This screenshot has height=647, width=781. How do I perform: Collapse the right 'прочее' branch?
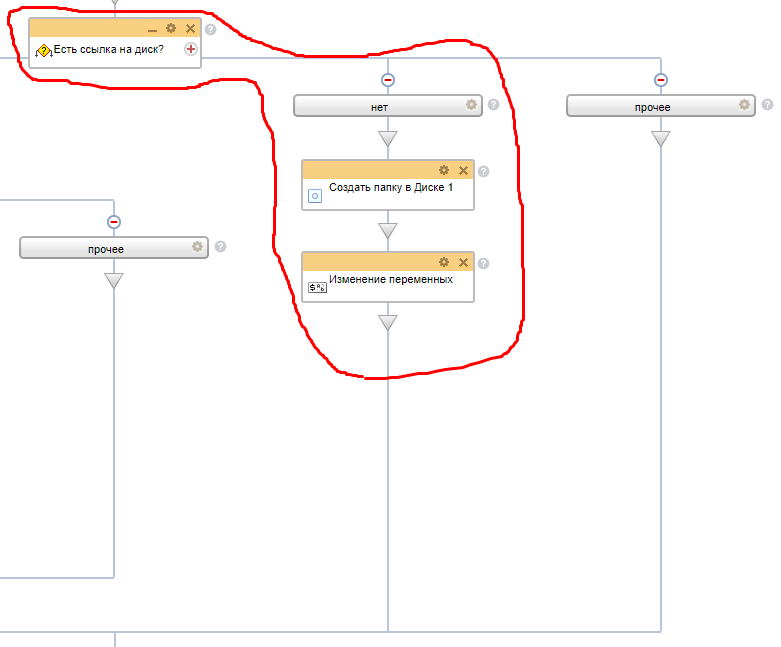pos(660,80)
